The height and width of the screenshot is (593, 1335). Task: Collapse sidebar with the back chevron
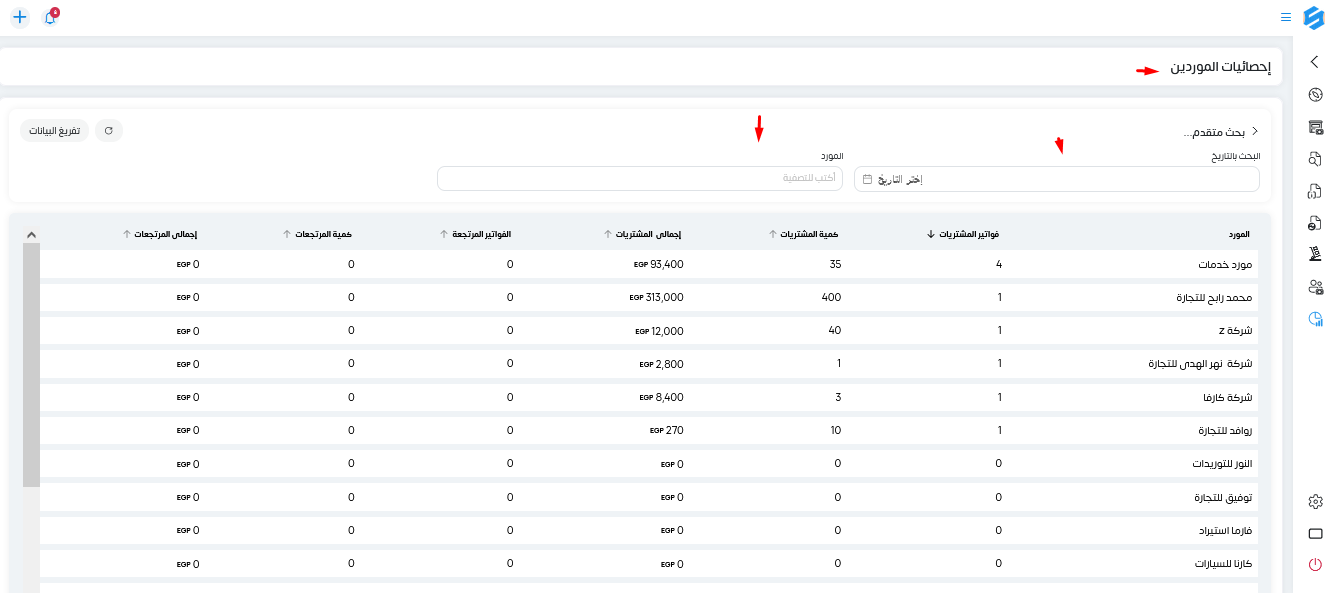pos(1315,62)
